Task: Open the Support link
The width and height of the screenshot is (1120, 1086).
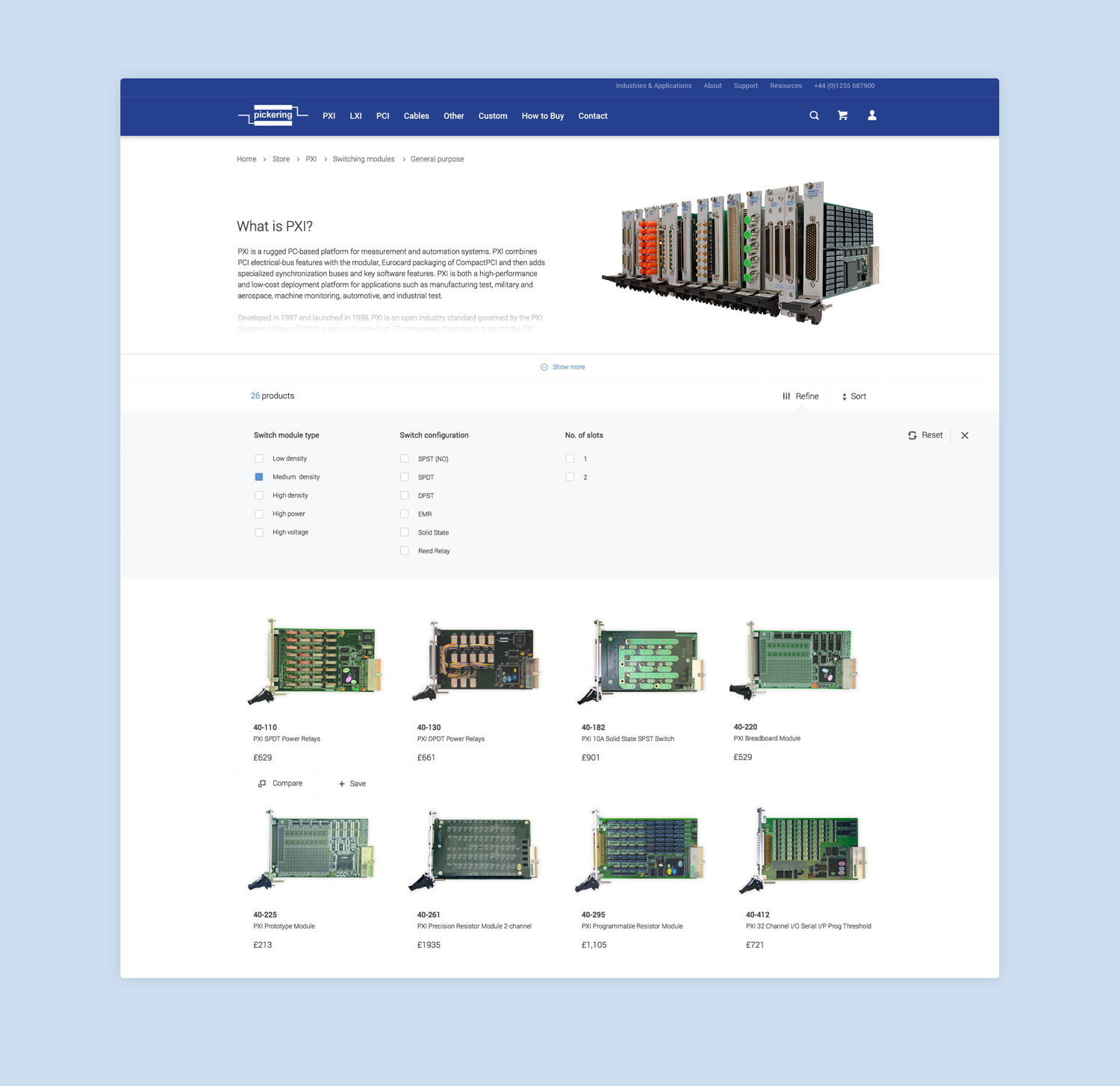Action: click(745, 86)
